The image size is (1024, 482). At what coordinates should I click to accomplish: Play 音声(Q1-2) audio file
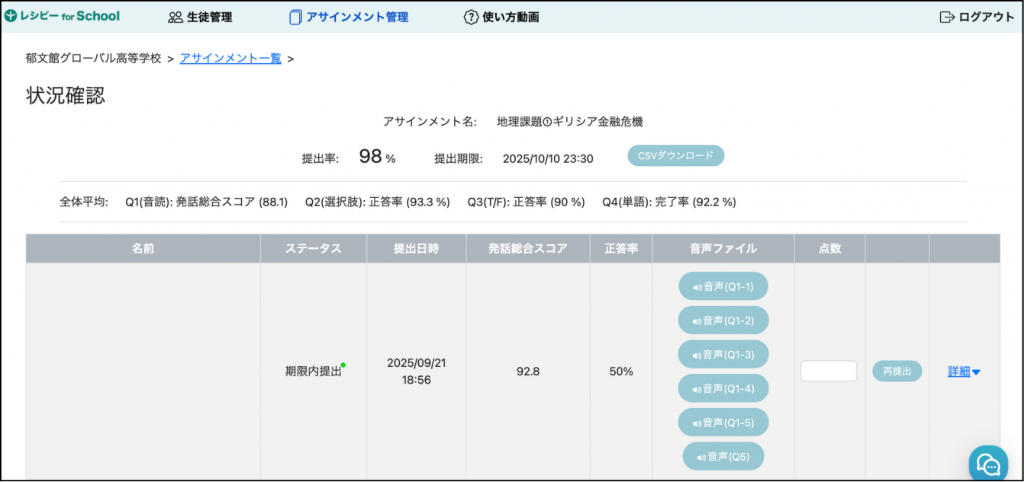pyautogui.click(x=723, y=320)
